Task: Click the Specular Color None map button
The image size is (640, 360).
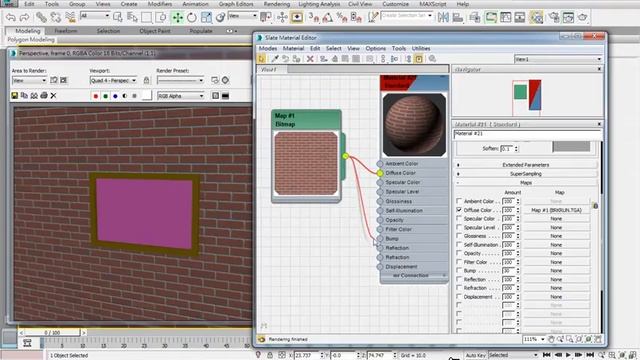Action: pyautogui.click(x=556, y=219)
